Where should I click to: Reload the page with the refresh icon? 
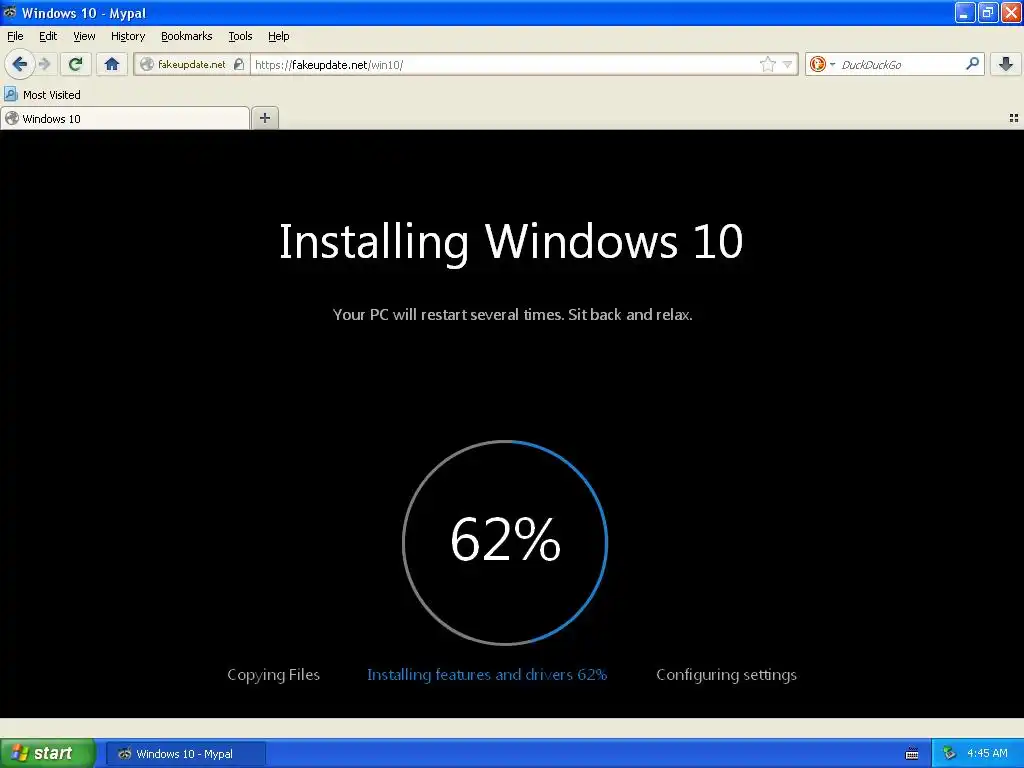click(75, 64)
